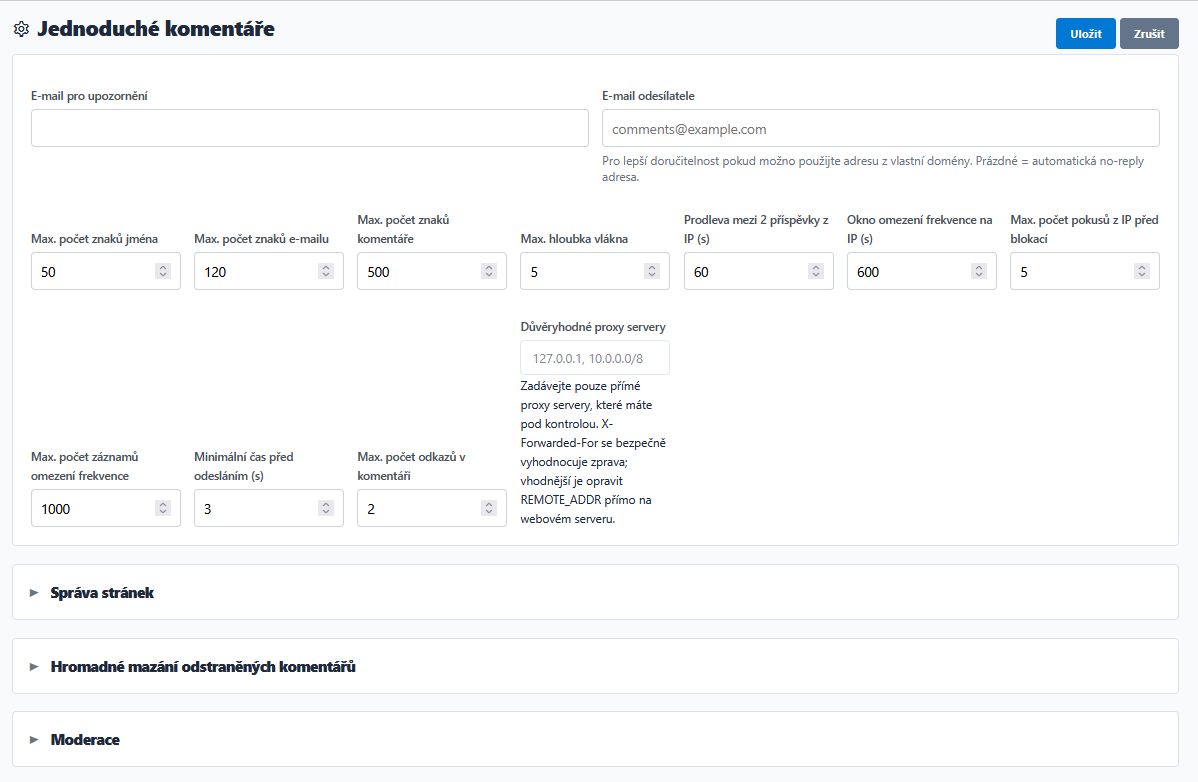Click stepper arrows of Max. hloubka vlákna

[x=652, y=271]
